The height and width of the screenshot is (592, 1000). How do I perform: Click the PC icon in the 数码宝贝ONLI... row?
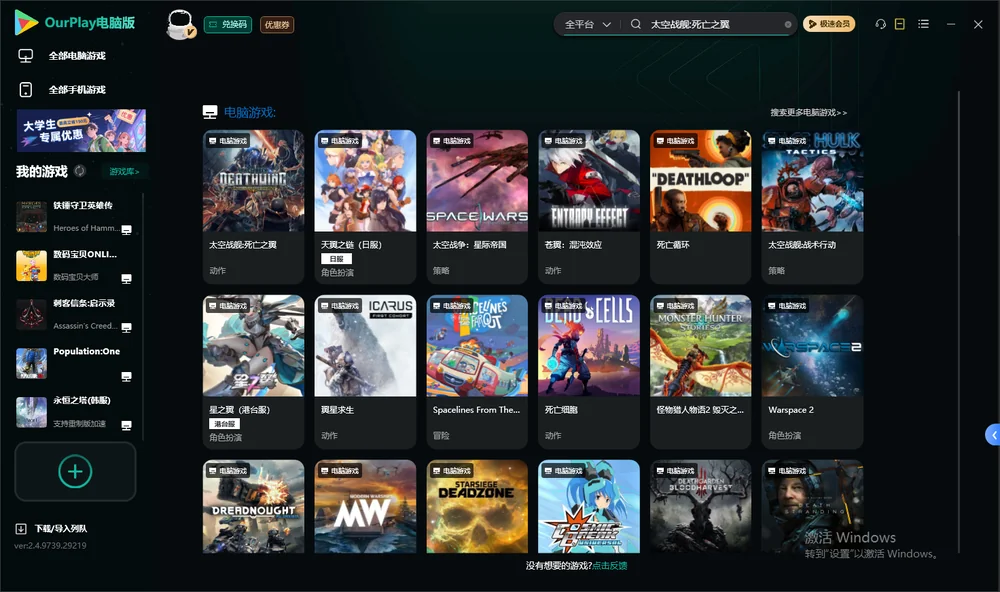[126, 279]
